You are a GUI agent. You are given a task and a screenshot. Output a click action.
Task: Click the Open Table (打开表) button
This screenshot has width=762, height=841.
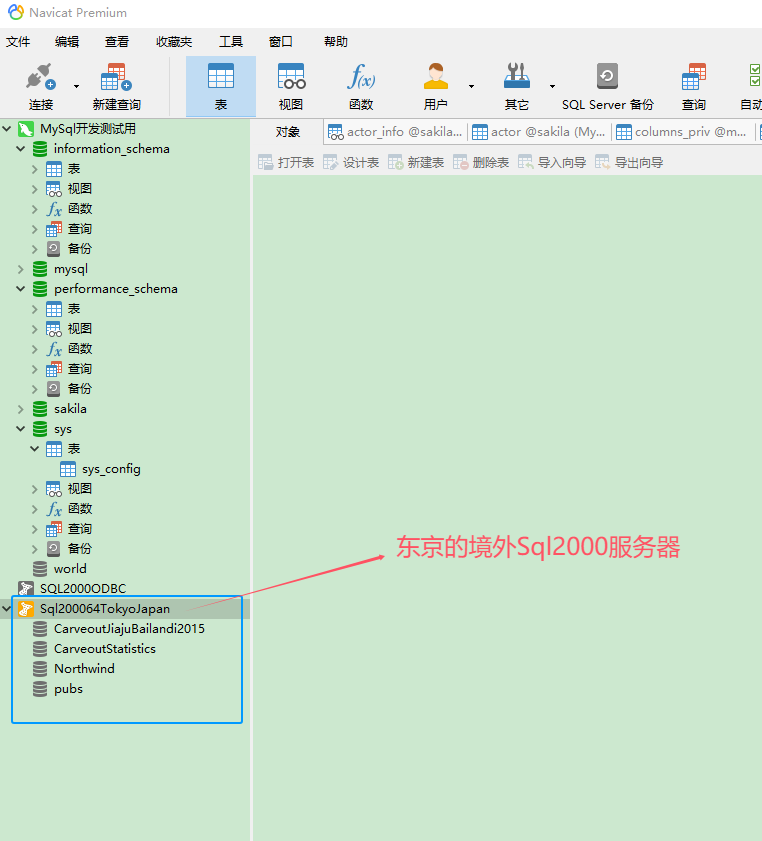(286, 163)
